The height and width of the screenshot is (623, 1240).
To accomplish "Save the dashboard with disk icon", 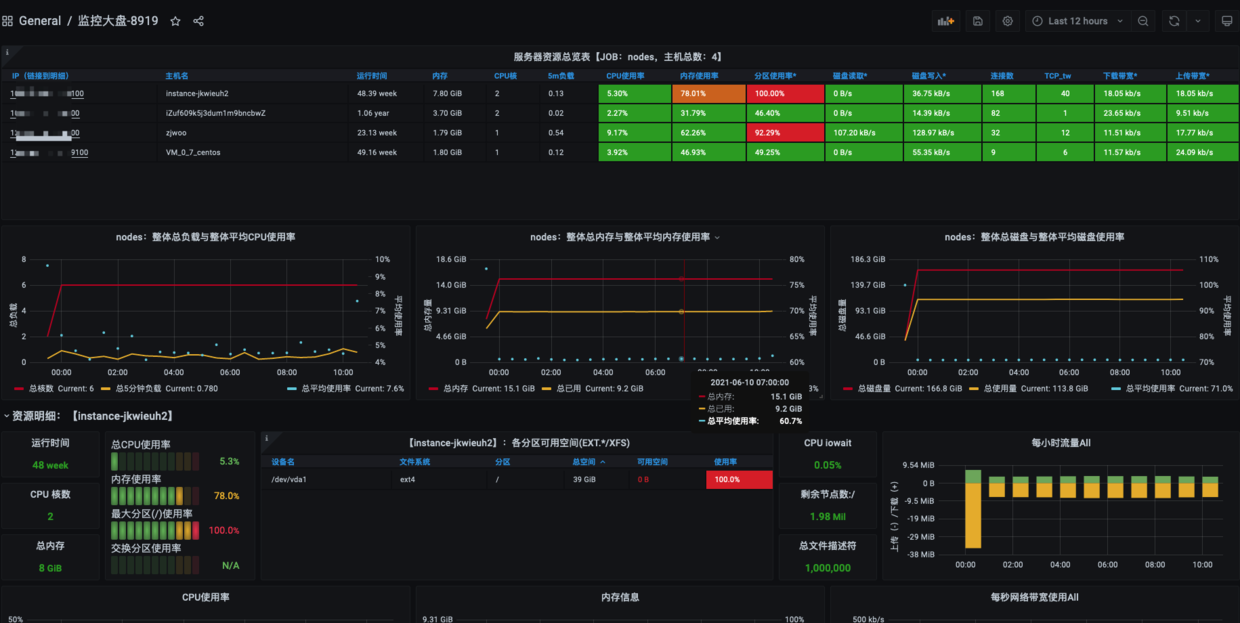I will click(977, 21).
